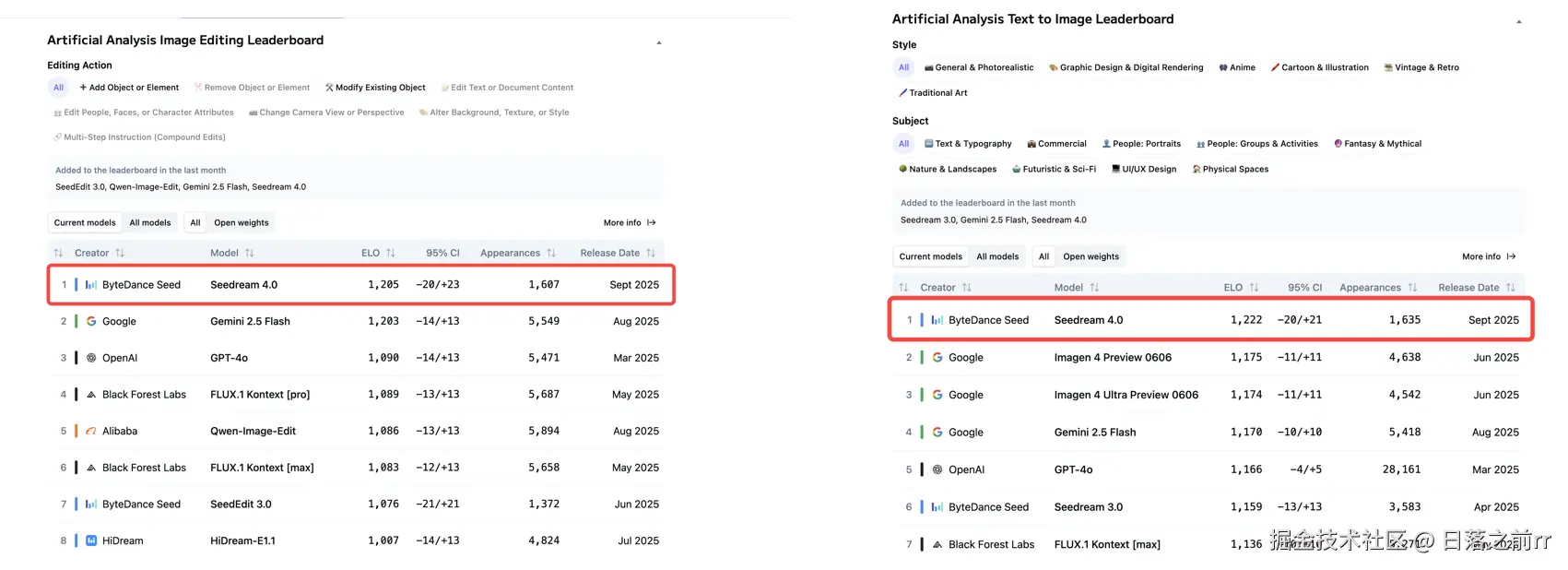The image size is (1568, 570).
Task: Sort Text to Image table by ELO arrows
Action: coord(1254,288)
